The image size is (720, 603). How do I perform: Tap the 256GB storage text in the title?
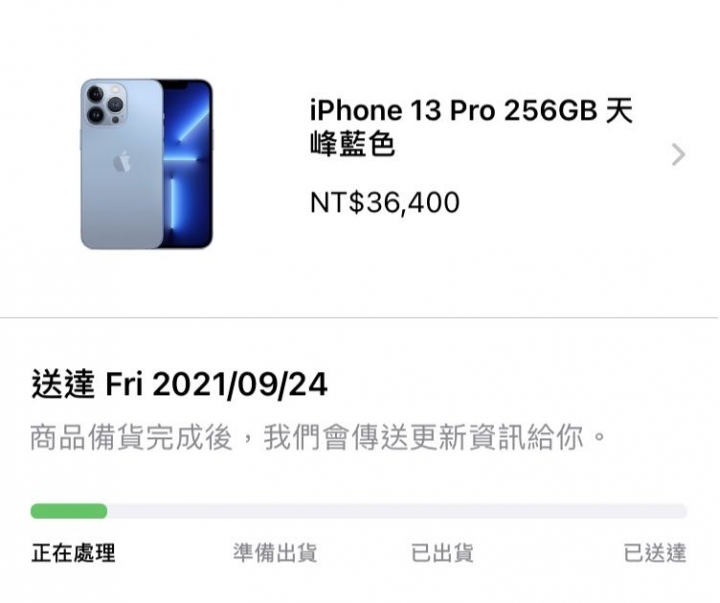point(551,111)
